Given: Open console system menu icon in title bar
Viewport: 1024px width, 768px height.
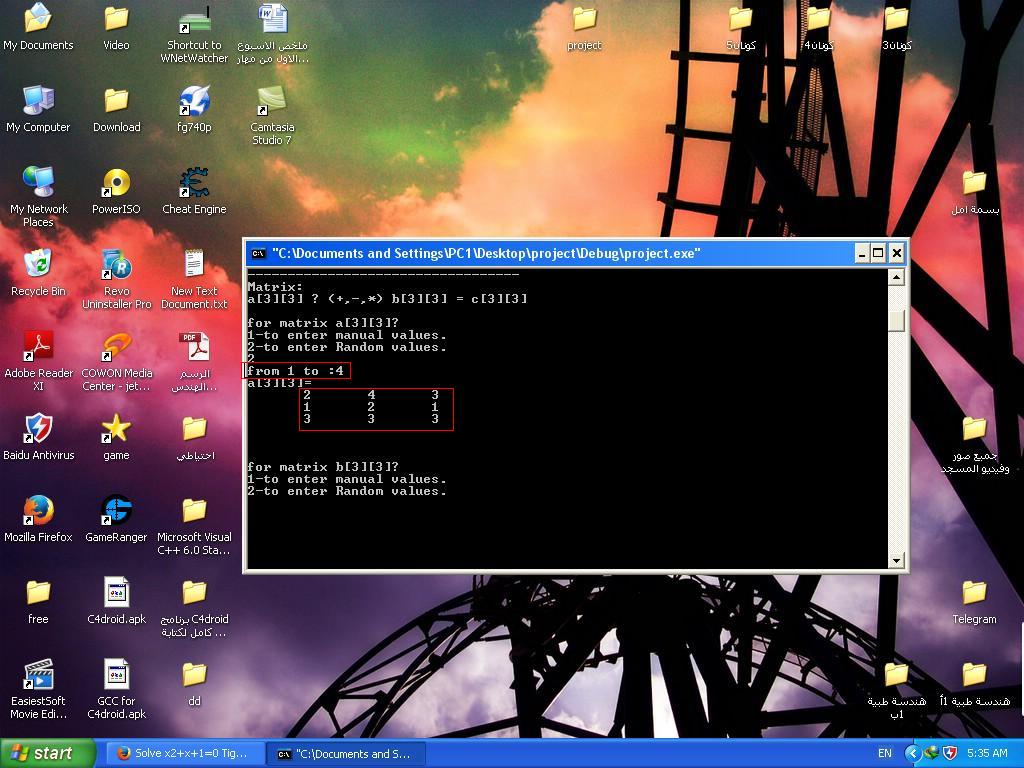Looking at the screenshot, I should click(x=258, y=254).
